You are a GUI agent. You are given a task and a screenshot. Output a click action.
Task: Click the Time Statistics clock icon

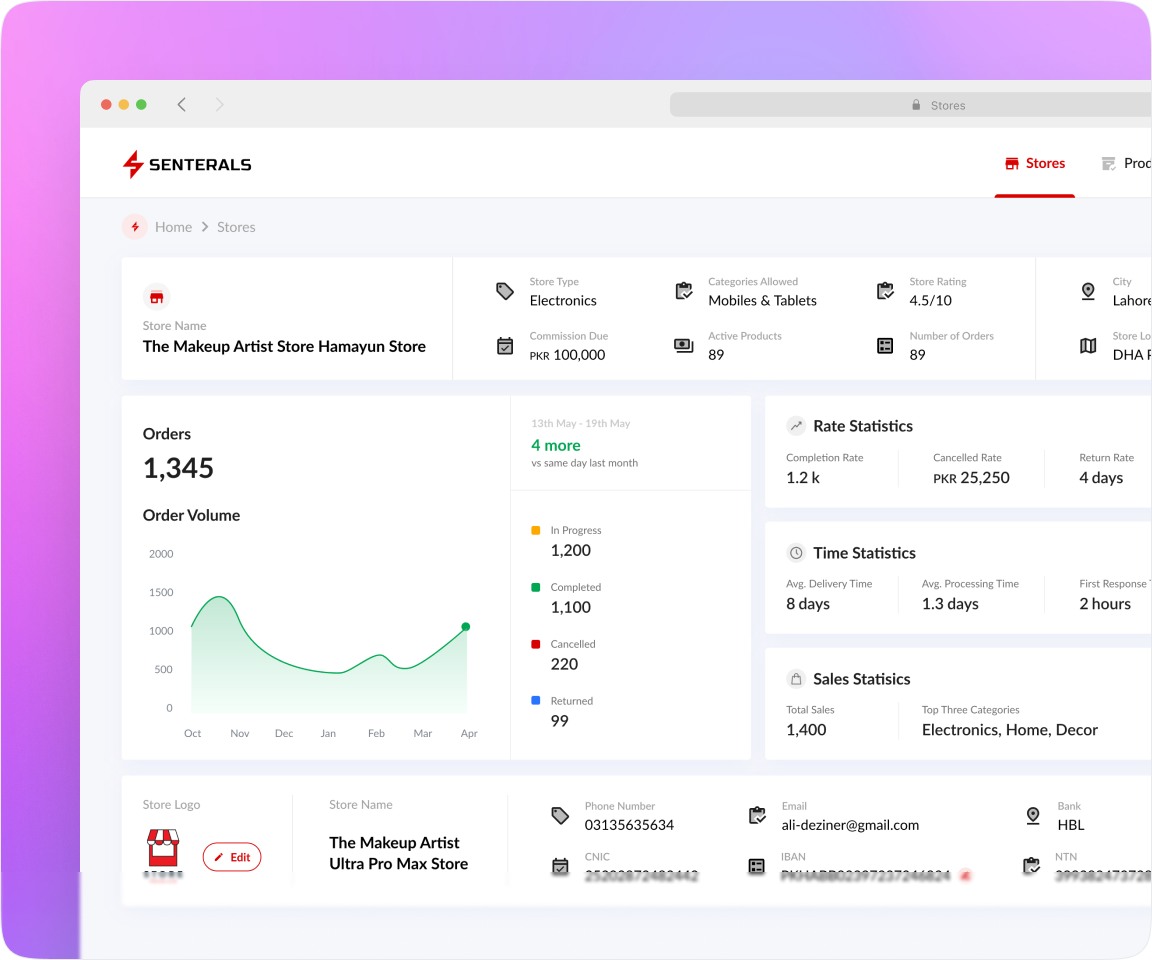[x=796, y=553]
